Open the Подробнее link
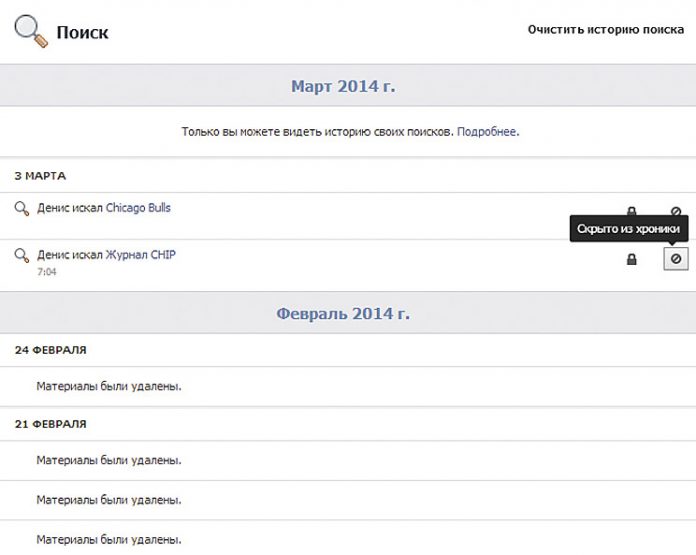 tap(487, 131)
